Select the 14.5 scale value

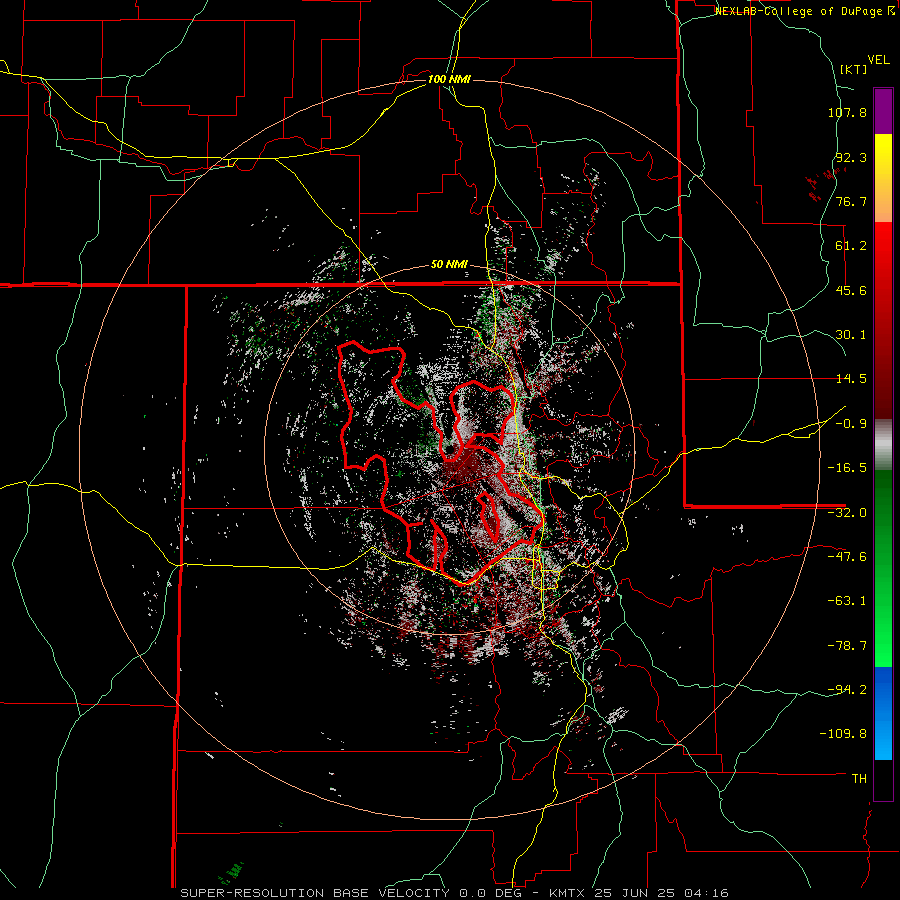tap(851, 379)
